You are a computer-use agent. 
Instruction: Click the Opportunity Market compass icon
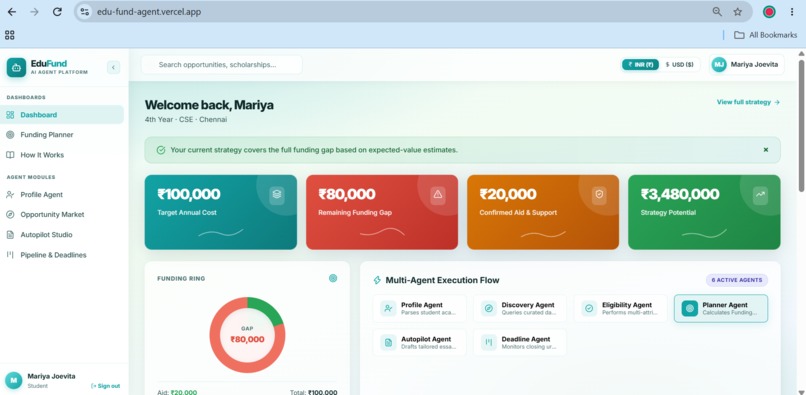point(10,214)
